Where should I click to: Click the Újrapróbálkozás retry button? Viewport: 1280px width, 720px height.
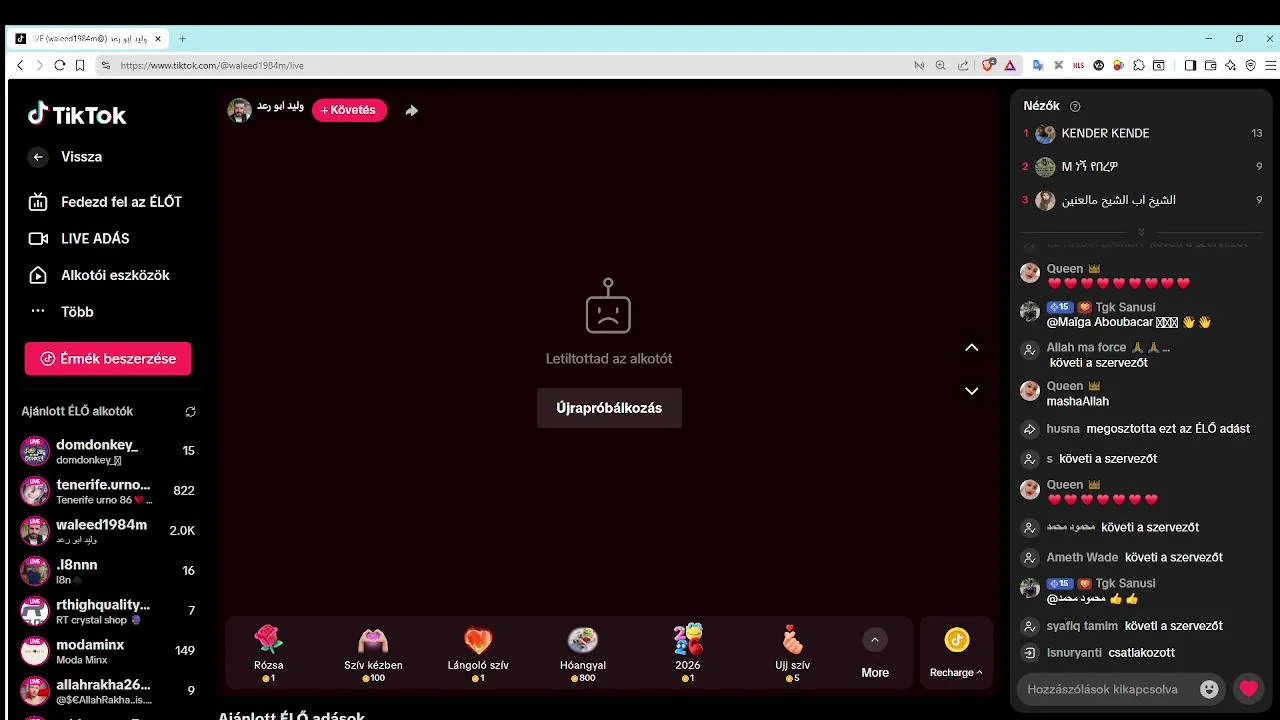point(609,408)
